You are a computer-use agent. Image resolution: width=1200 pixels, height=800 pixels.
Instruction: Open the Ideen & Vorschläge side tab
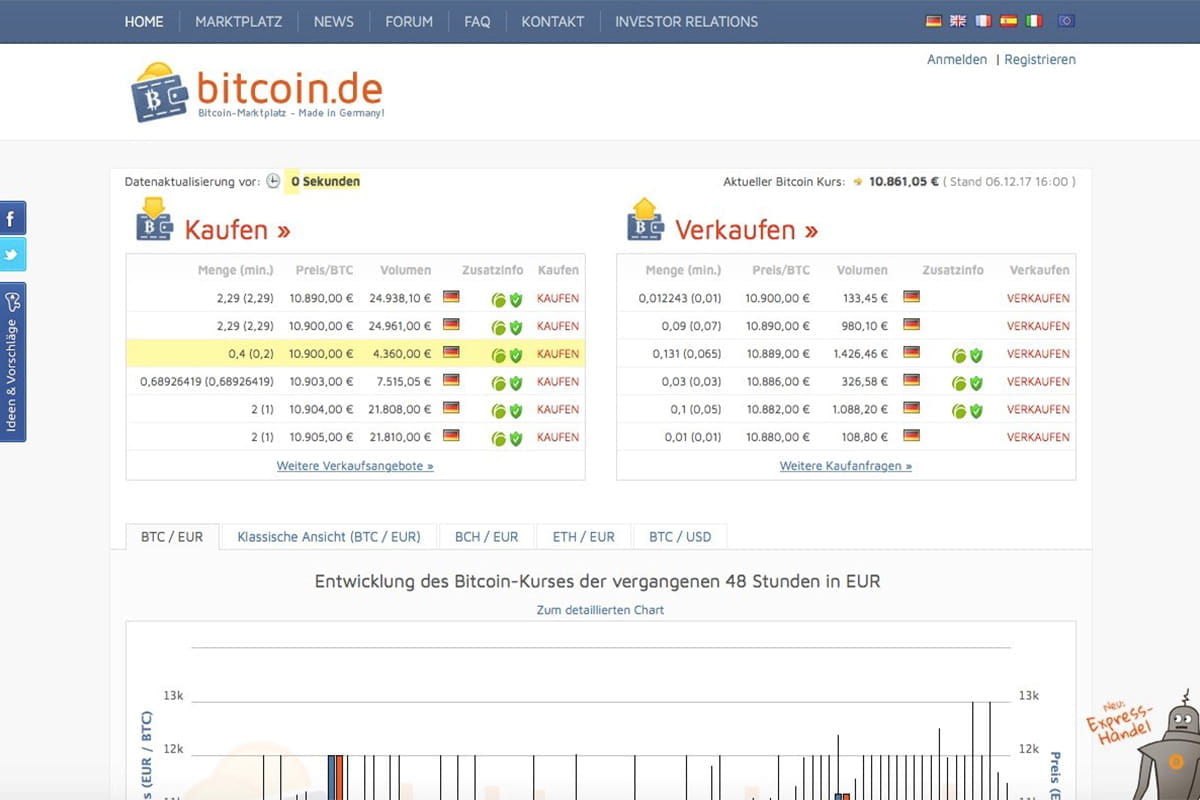13,362
